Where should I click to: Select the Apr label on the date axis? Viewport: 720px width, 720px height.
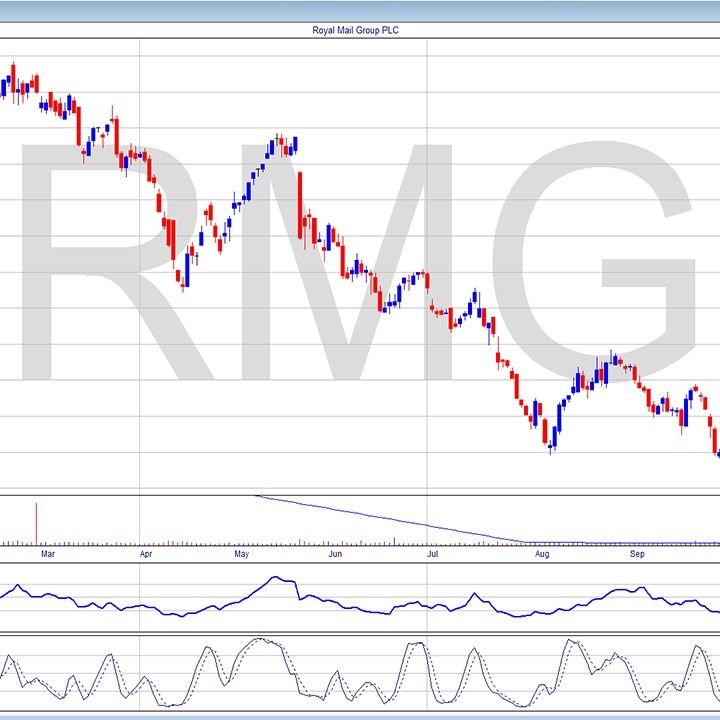146,552
